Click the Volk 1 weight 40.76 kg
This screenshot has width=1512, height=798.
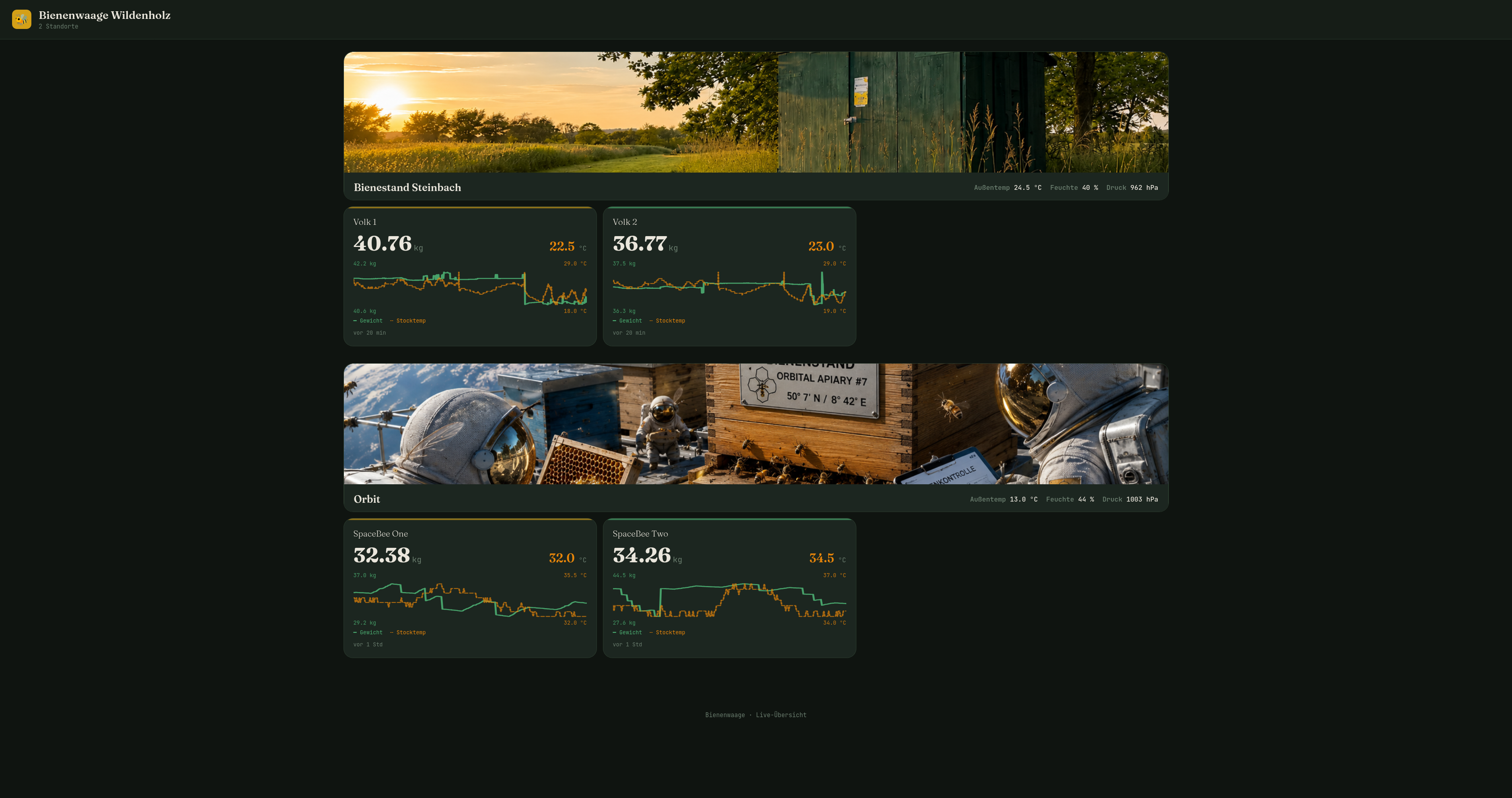click(388, 243)
